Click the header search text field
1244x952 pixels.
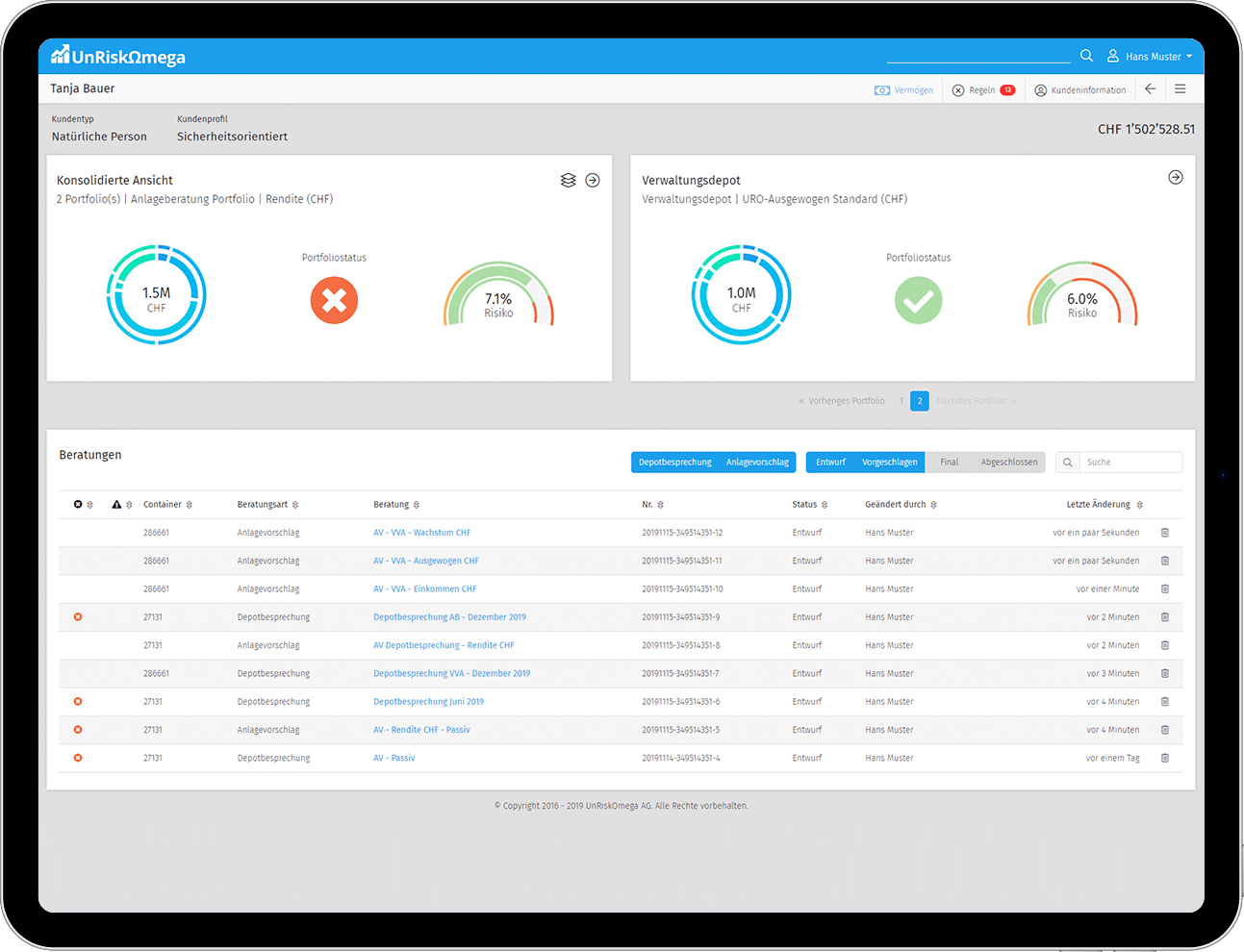pyautogui.click(x=978, y=56)
